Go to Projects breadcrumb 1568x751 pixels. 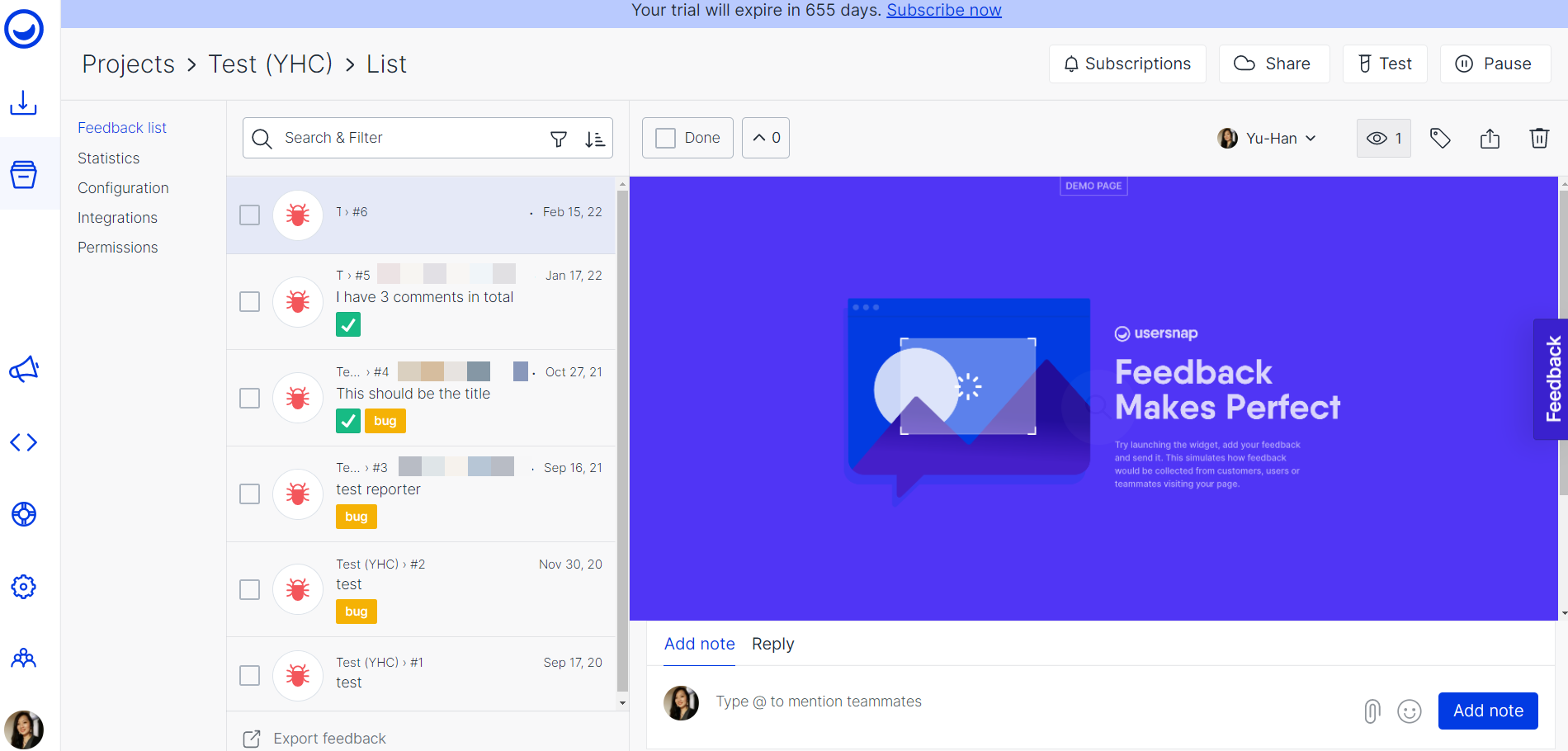coord(129,64)
